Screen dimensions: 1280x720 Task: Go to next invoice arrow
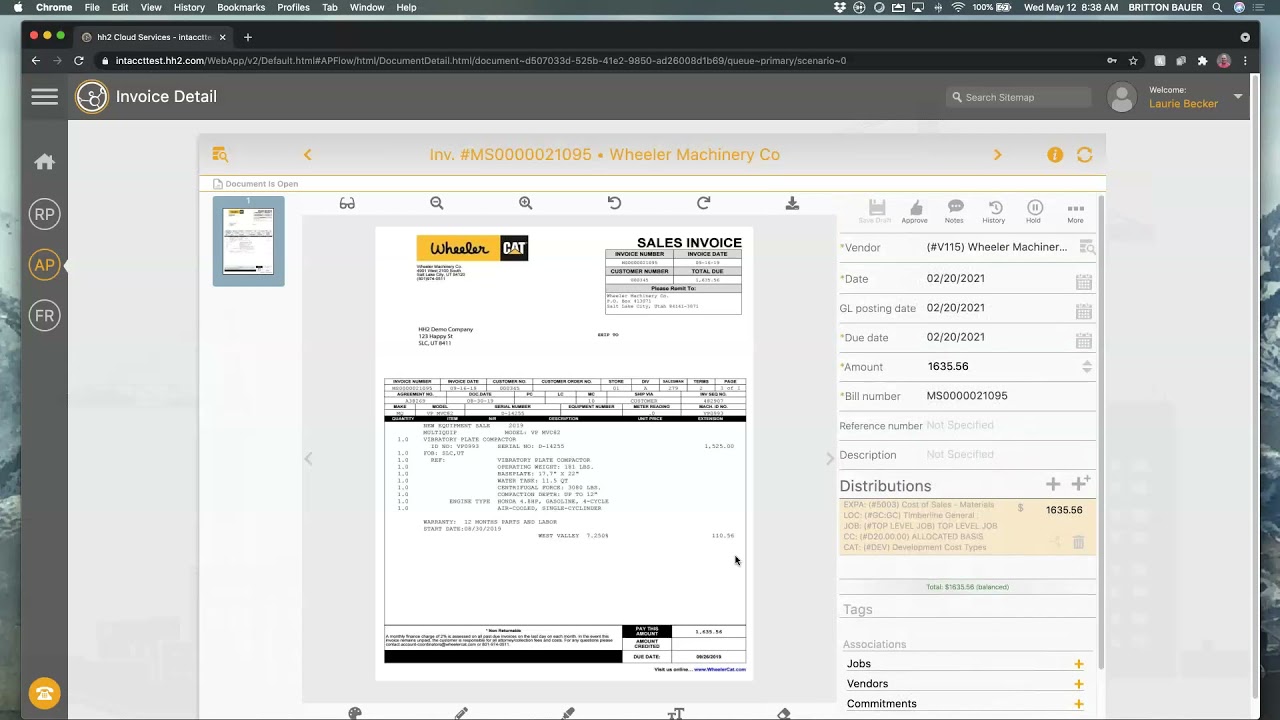[997, 155]
